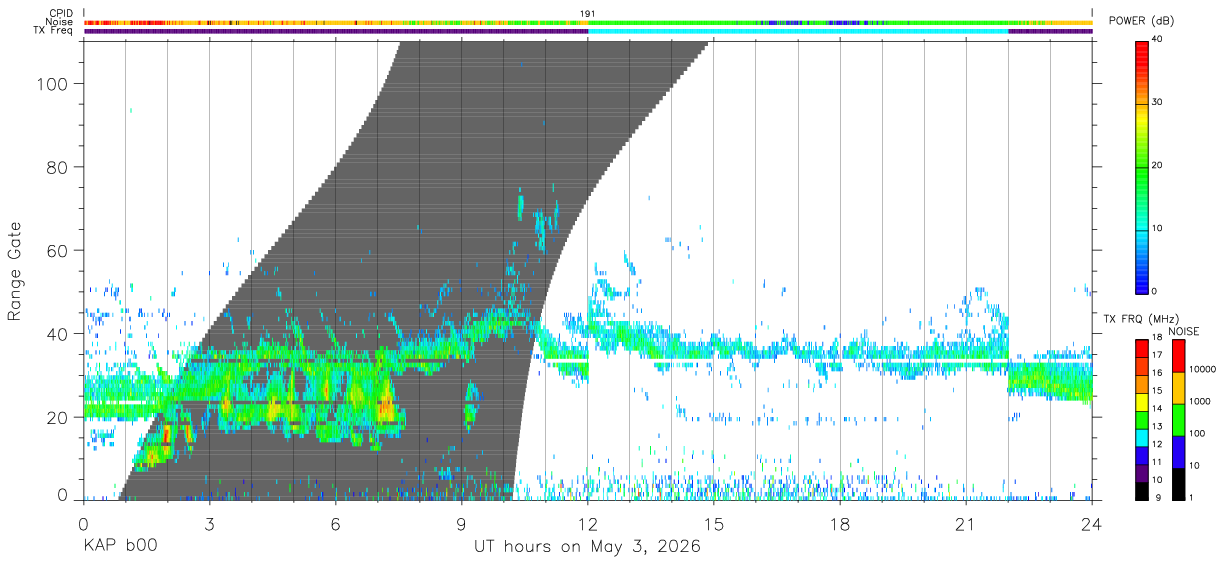Screen dimensions: 1228x567
Task: Select the CPID label
Action: coord(63,13)
